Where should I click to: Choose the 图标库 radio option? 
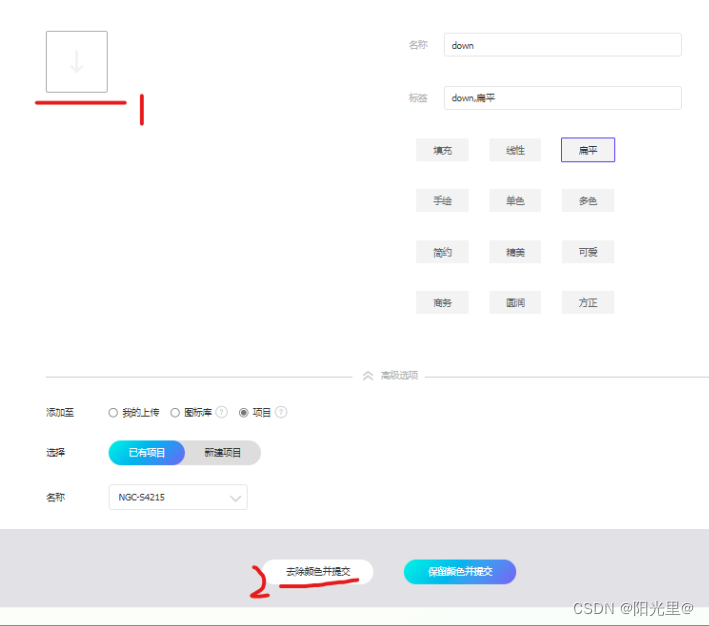[x=175, y=413]
